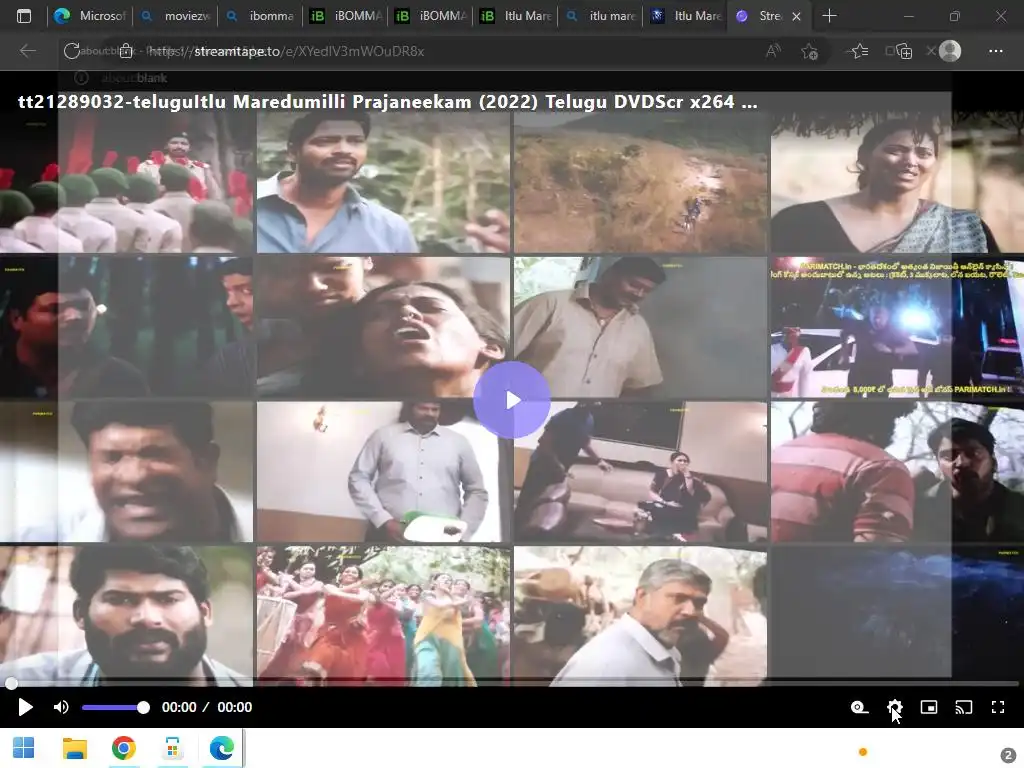Enter fullscreen video mode

pyautogui.click(x=997, y=707)
